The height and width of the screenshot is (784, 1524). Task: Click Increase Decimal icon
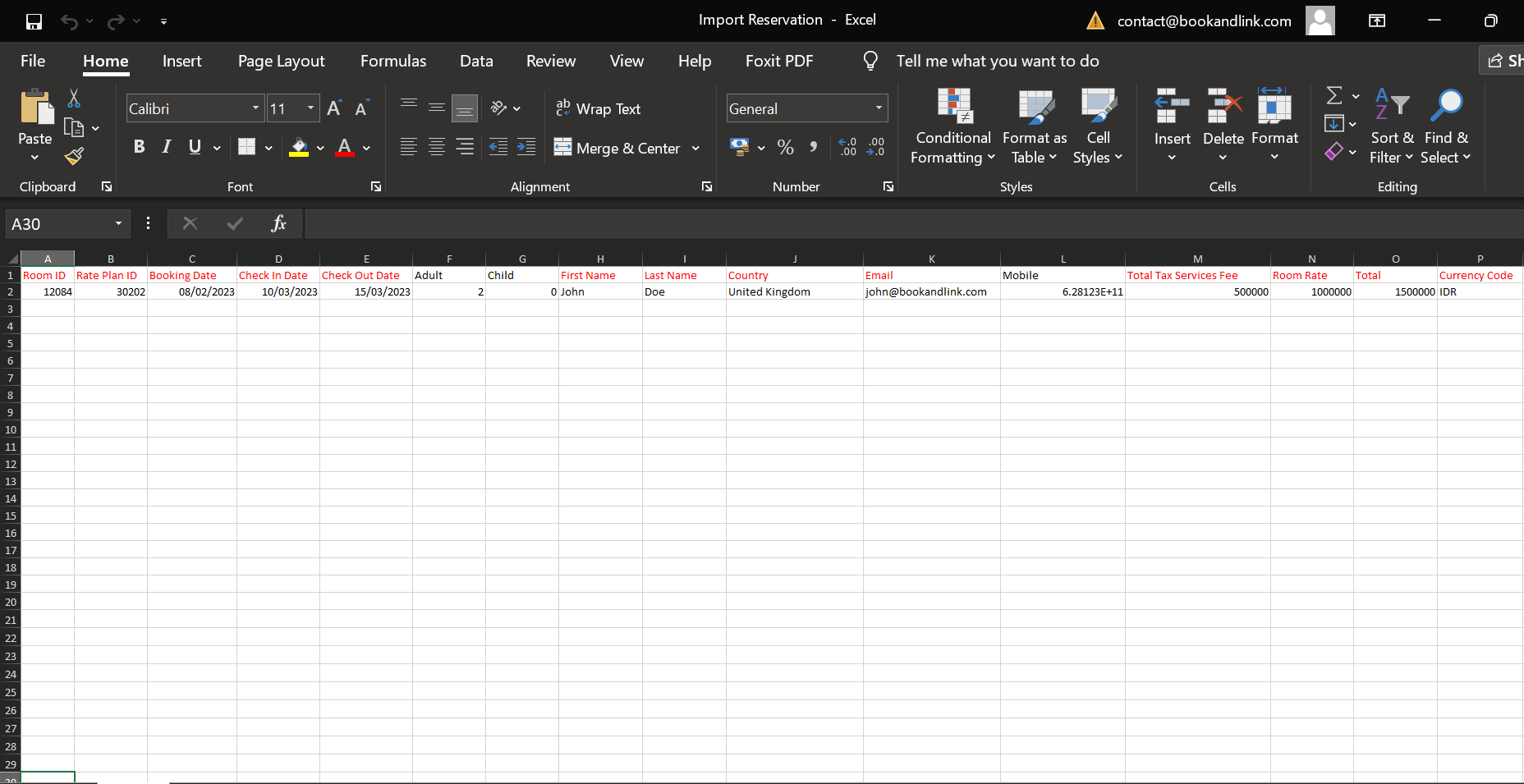(847, 147)
